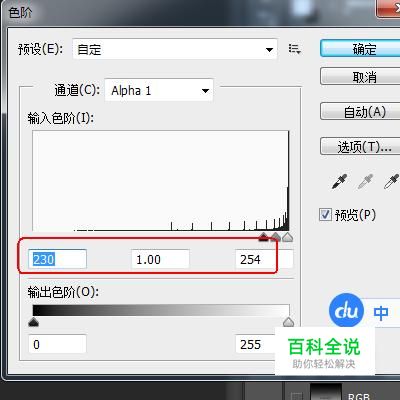Click the 输出色阶(O): label
Screen dimensions: 400x400
[x=63, y=292]
